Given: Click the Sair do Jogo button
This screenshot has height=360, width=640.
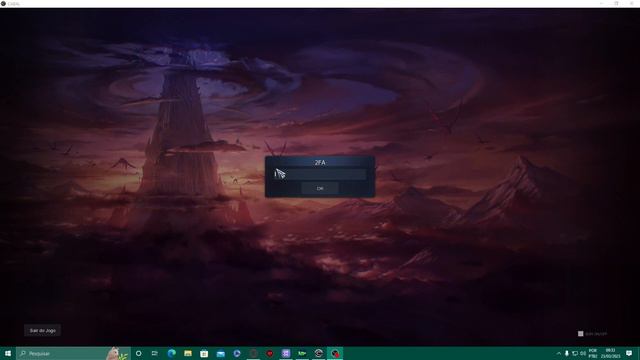Looking at the screenshot, I should pyautogui.click(x=42, y=331).
